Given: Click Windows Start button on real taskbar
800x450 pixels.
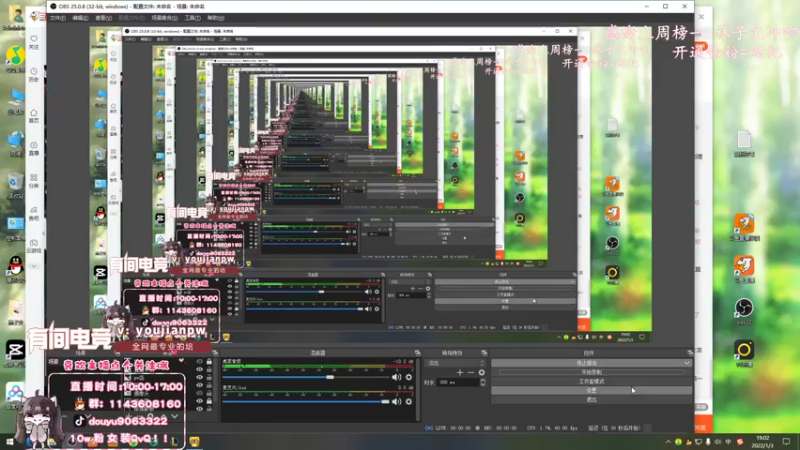Looking at the screenshot, I should [9, 442].
